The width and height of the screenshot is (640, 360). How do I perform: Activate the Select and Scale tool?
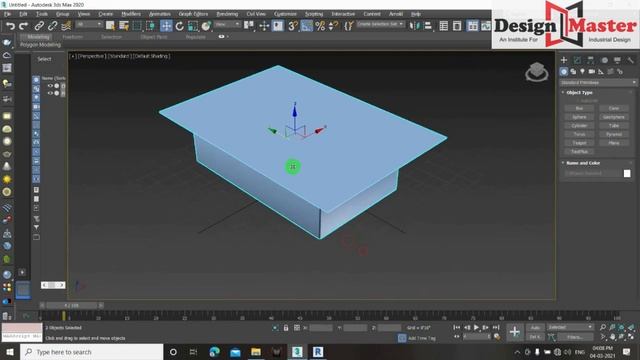point(193,26)
